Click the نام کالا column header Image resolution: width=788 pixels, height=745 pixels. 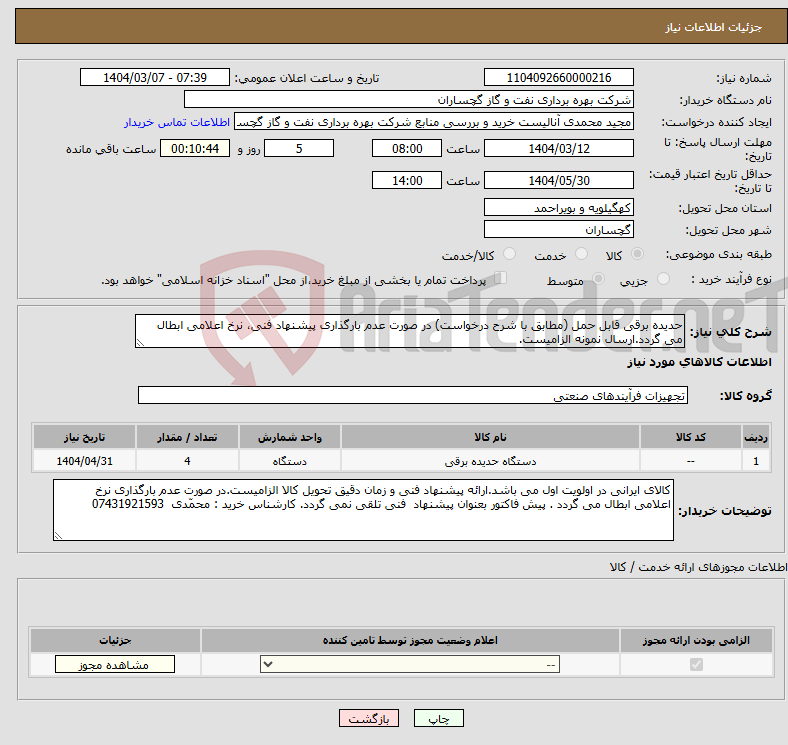pyautogui.click(x=490, y=437)
